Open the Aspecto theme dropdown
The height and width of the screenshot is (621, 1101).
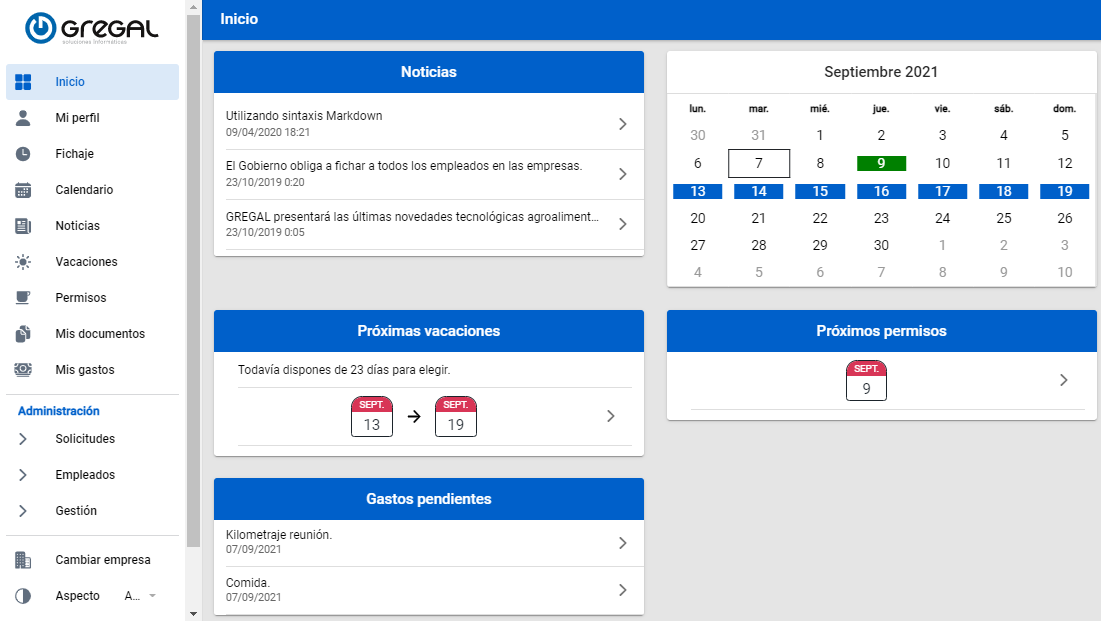click(x=141, y=596)
